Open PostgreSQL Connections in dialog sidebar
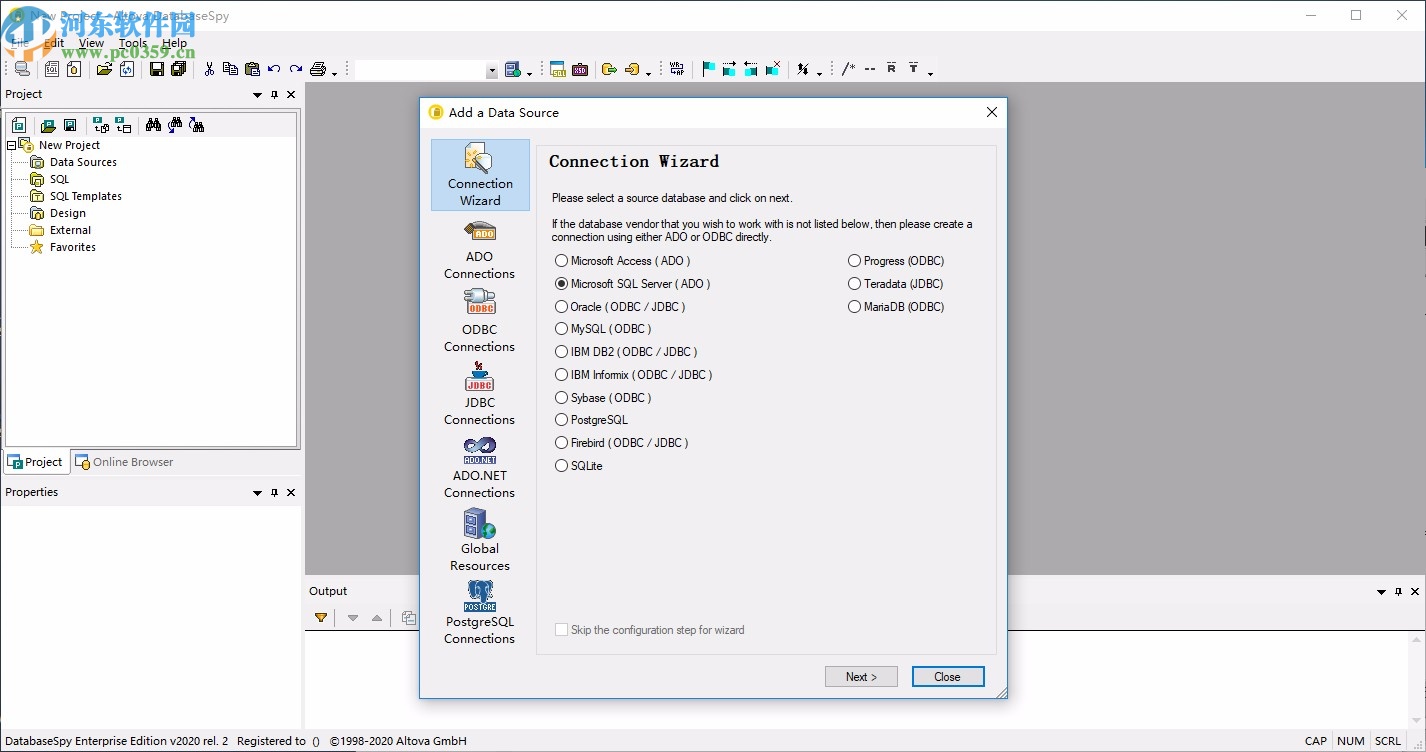Viewport: 1426px width, 752px height. 480,614
